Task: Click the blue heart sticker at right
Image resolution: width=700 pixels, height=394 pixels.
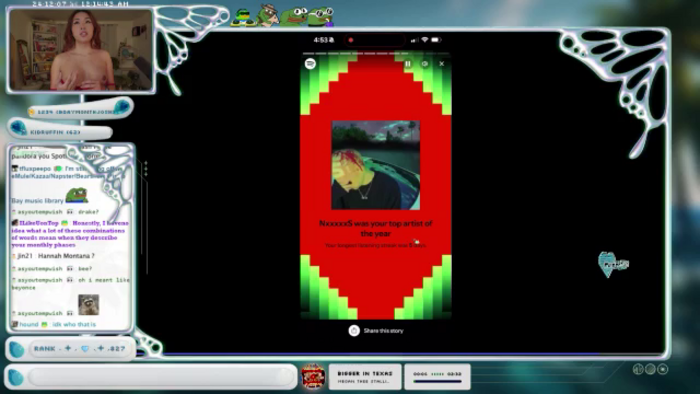Action: [x=612, y=264]
